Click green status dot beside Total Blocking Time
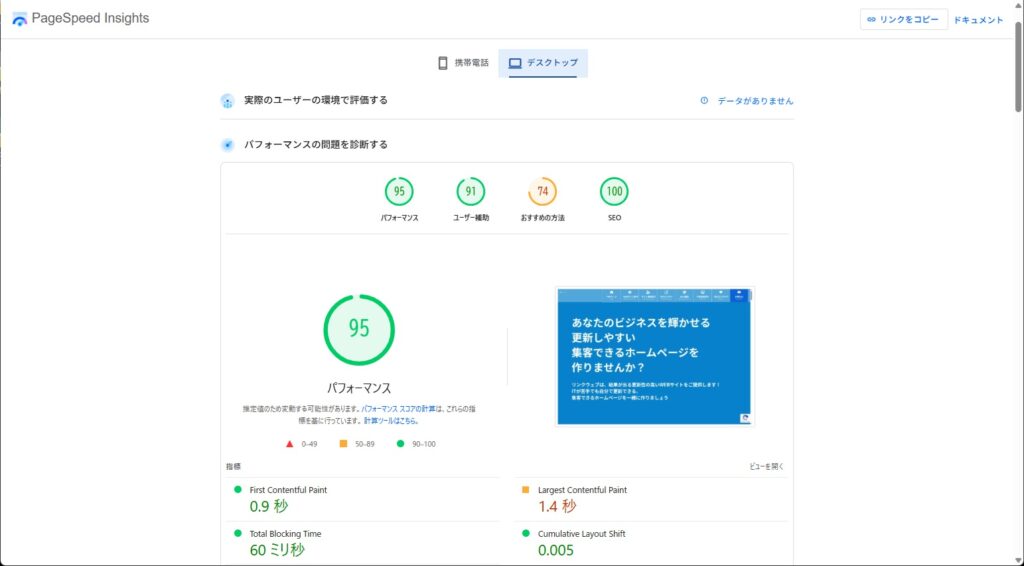 click(x=238, y=533)
